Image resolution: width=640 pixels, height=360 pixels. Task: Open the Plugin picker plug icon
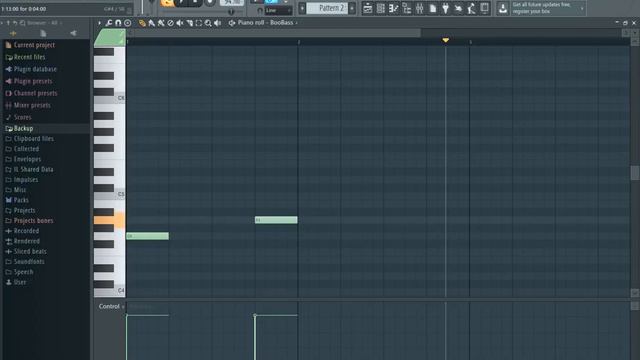pos(445,8)
